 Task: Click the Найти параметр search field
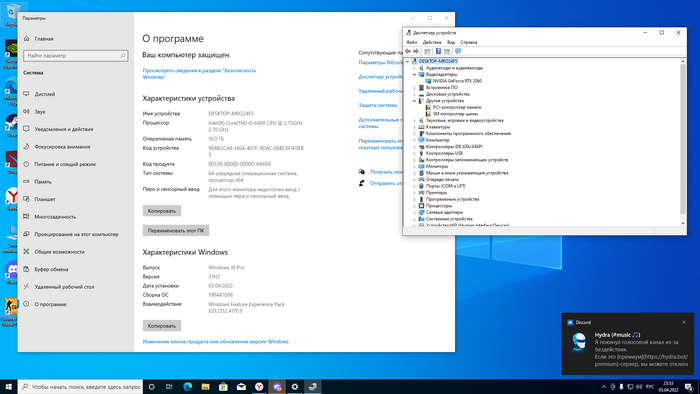point(76,56)
